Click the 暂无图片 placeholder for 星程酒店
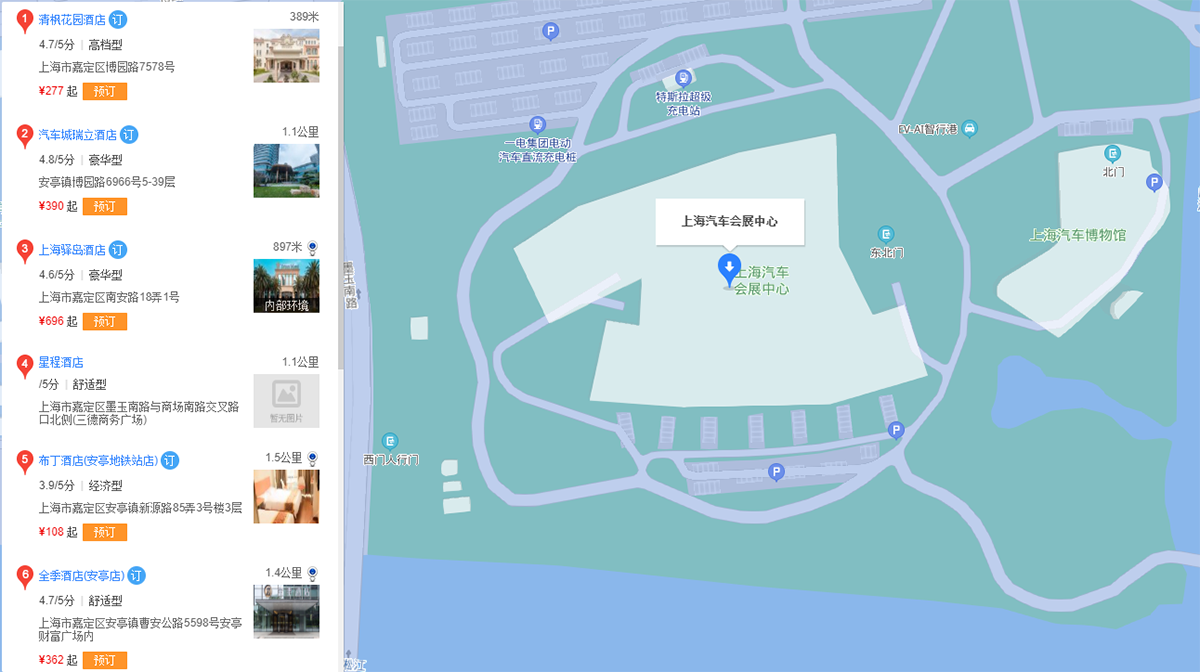Viewport: 1200px width, 672px height. [286, 401]
